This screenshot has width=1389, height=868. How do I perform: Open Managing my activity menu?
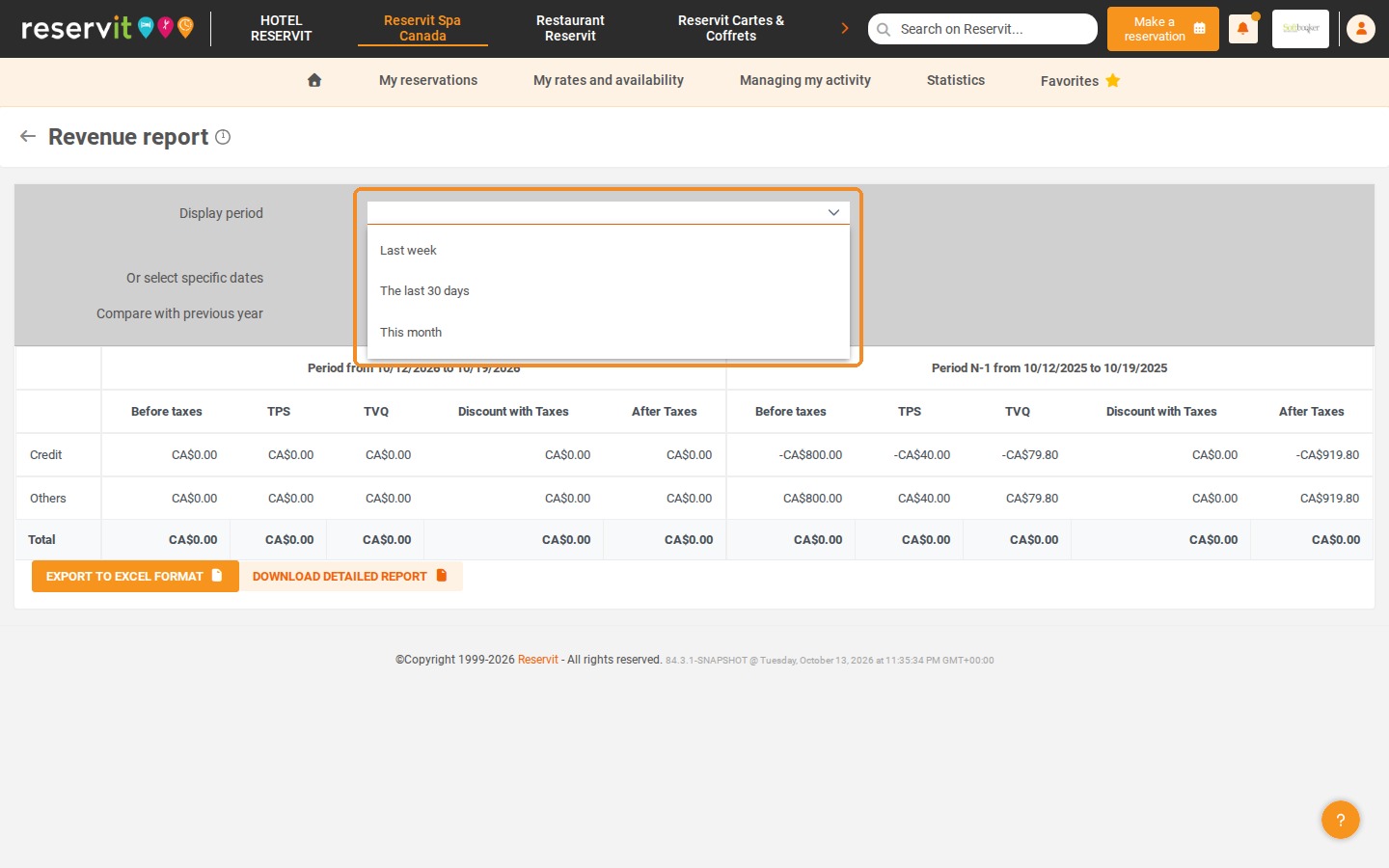805,81
